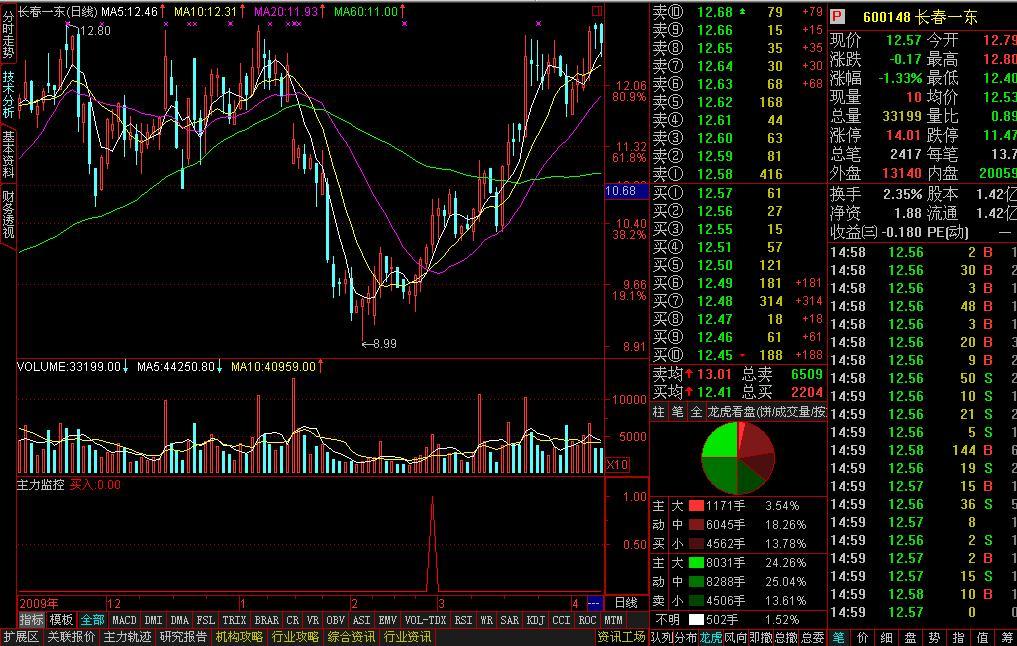Enable the 全部 indicators filter
Viewport: 1017px width, 646px height.
(x=93, y=620)
